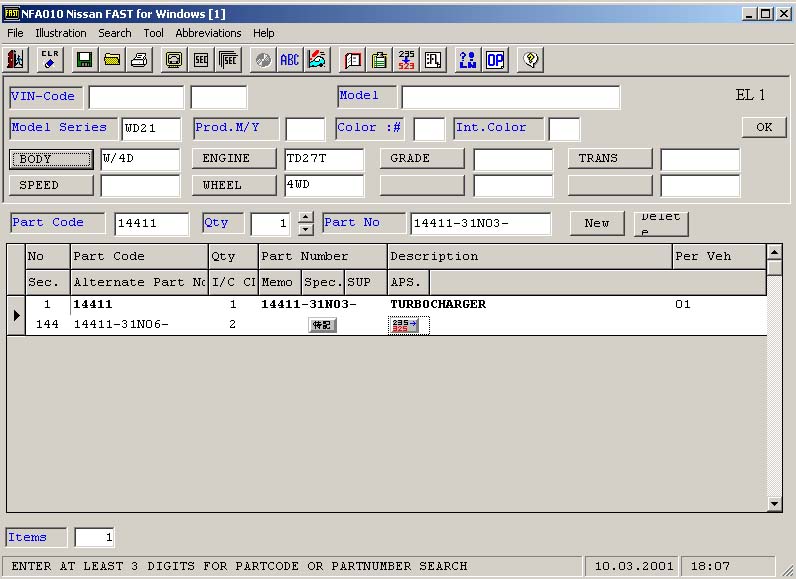Screen dimensions: 796x579
Task: Click the ENGINE selector button
Action: tap(235, 158)
